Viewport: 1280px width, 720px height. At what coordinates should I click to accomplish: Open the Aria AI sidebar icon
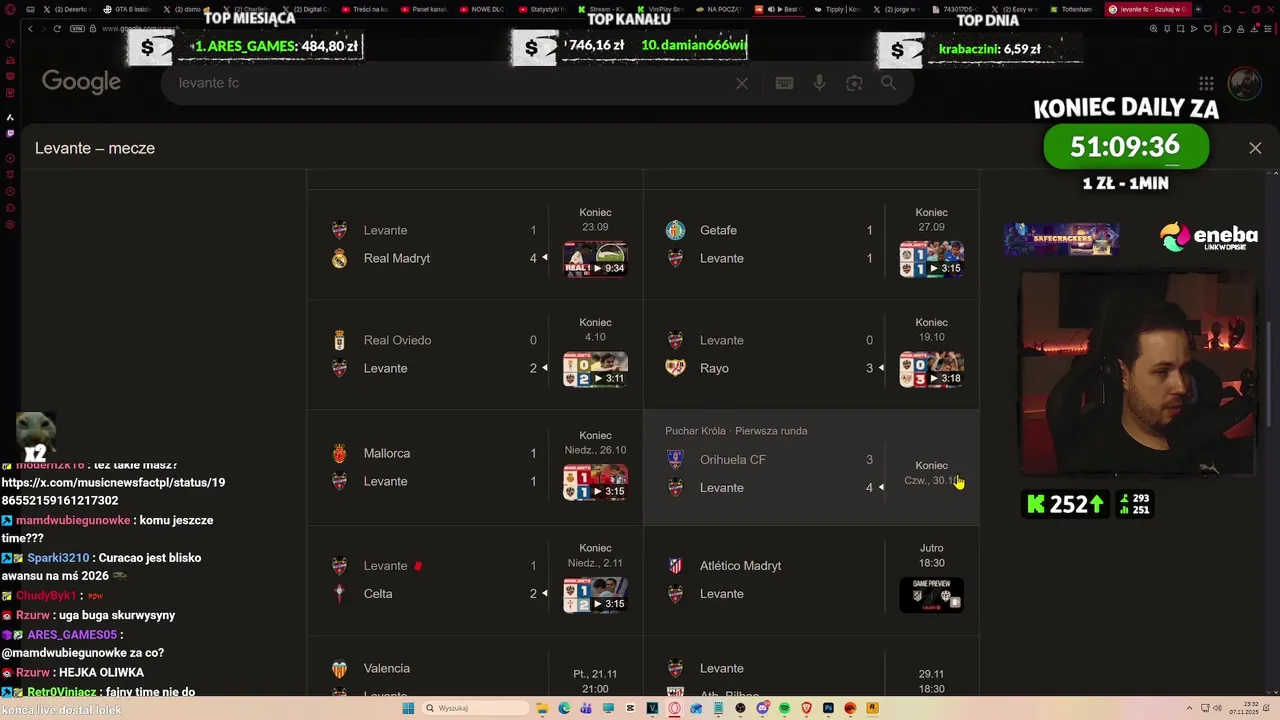(x=10, y=117)
